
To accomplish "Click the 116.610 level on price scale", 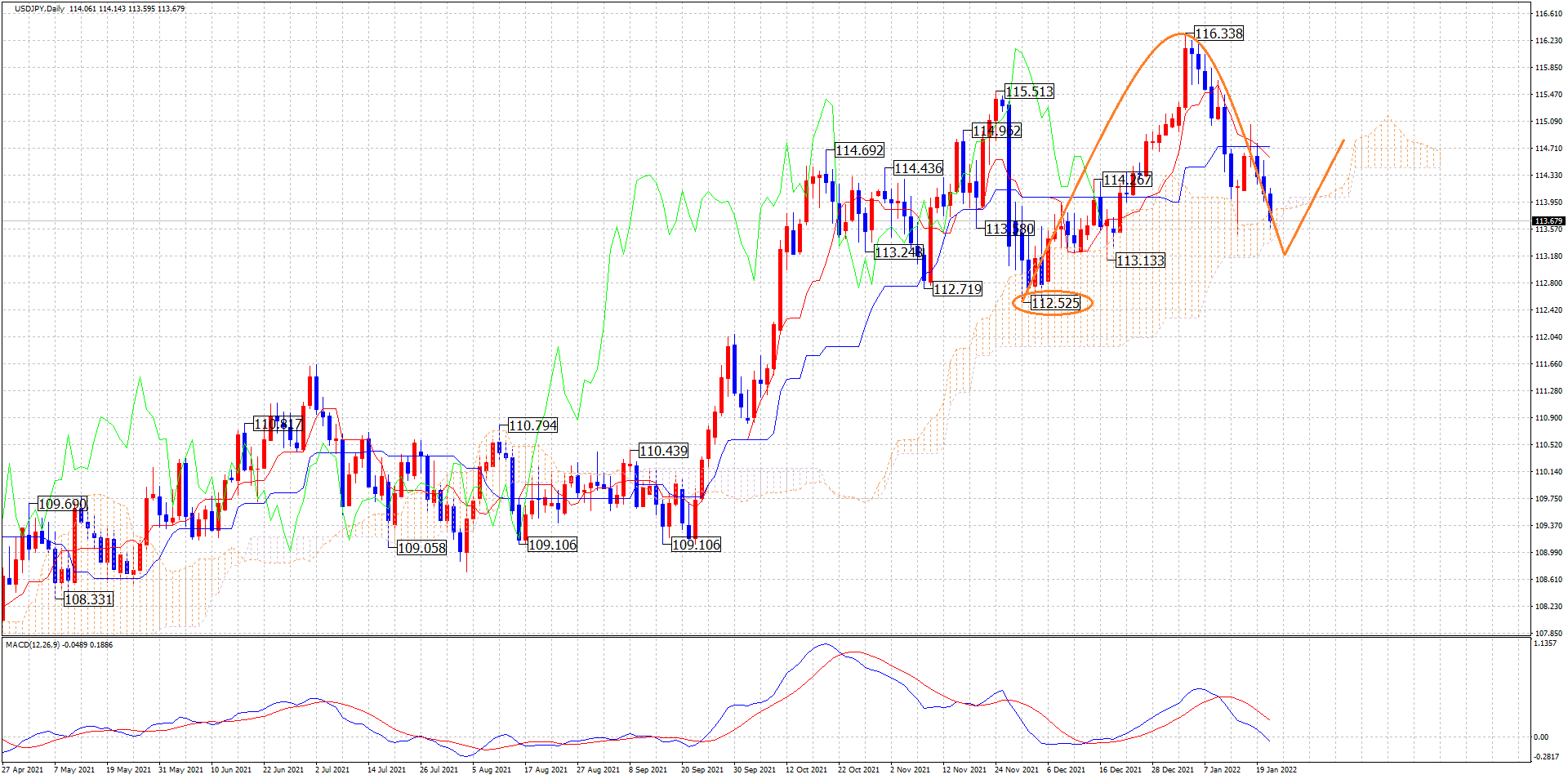I will [1548, 14].
